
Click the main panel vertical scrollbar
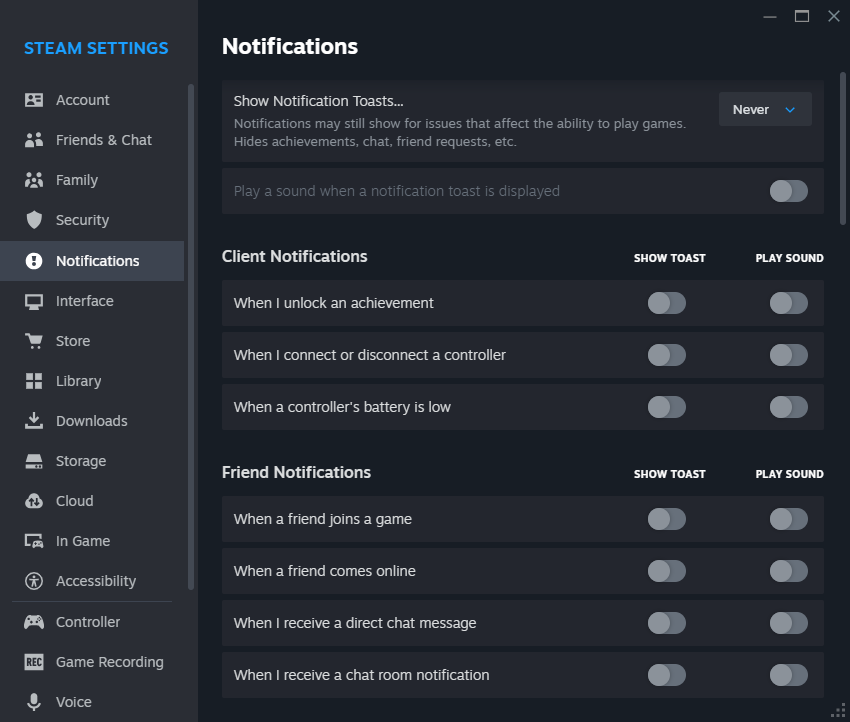[842, 149]
